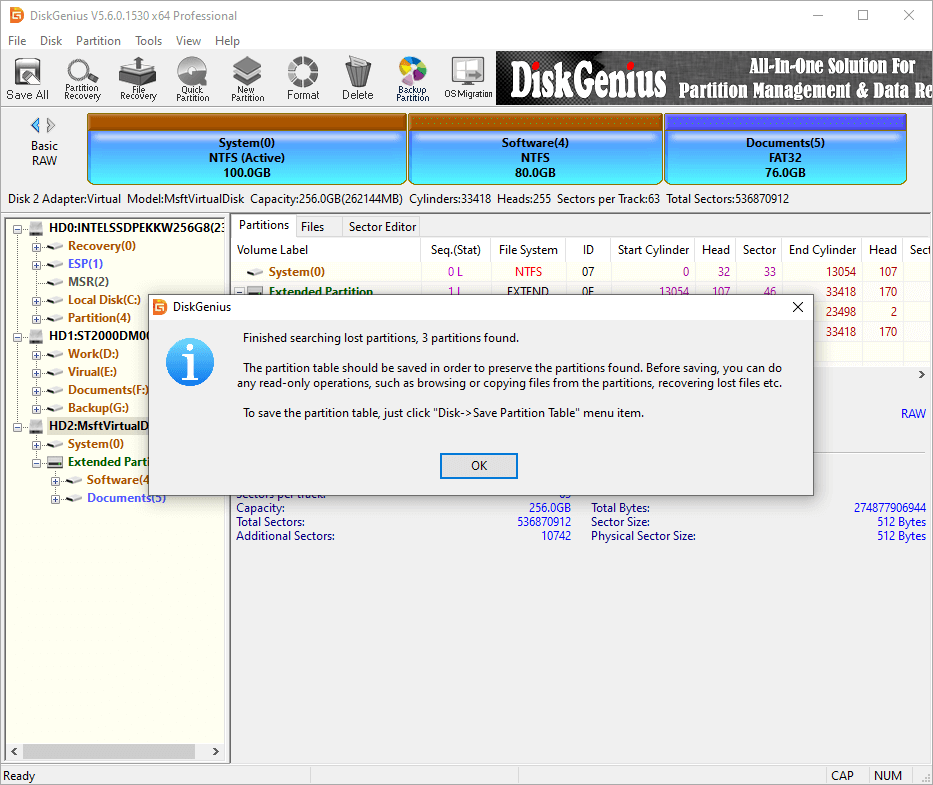Expand the ESP(1) partition node
Image resolution: width=933 pixels, height=785 pixels.
(36, 265)
